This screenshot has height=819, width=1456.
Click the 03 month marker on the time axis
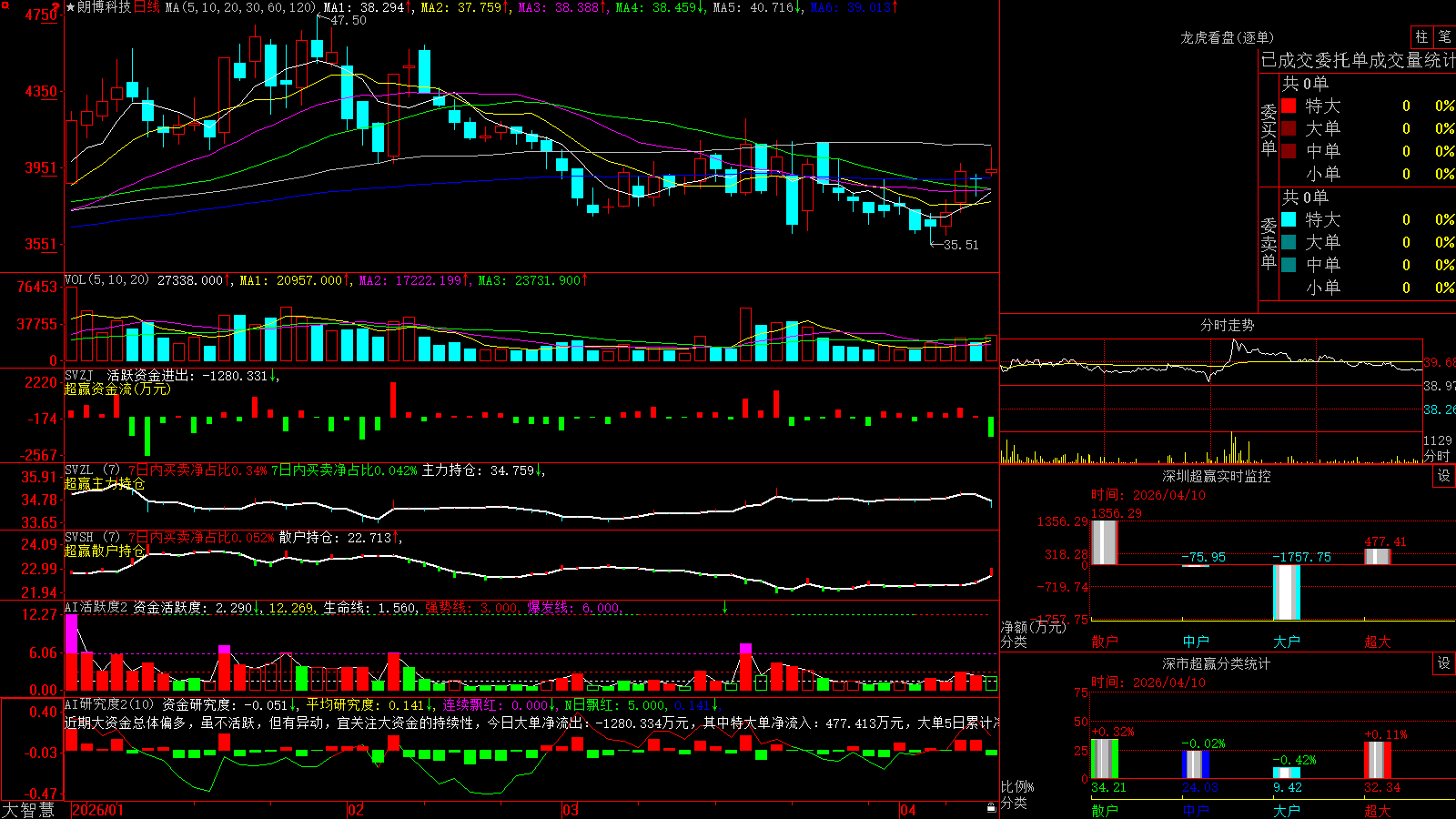(x=571, y=810)
